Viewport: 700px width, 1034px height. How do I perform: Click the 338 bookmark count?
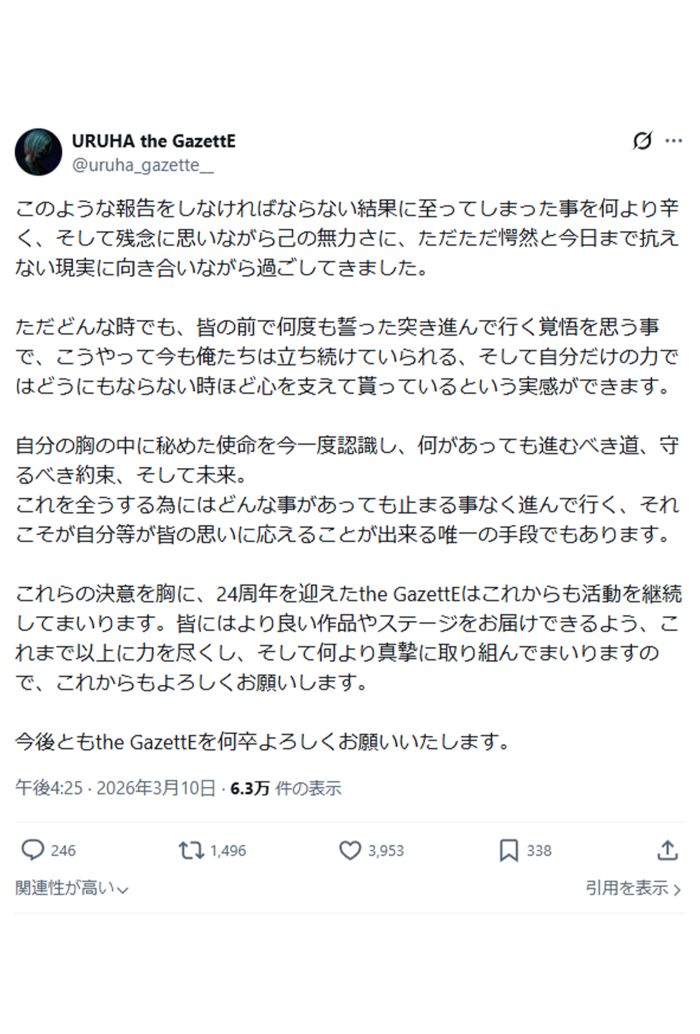coord(539,851)
